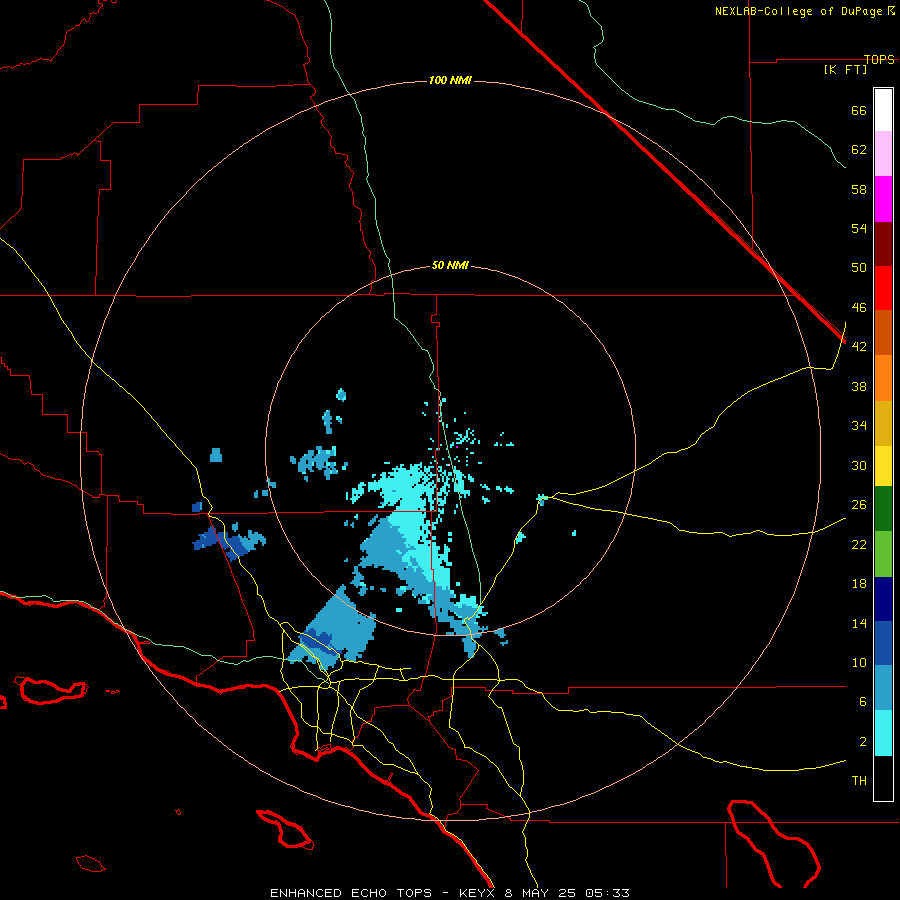This screenshot has width=900, height=900.
Task: Click the '46' scale label
Action: 859,308
